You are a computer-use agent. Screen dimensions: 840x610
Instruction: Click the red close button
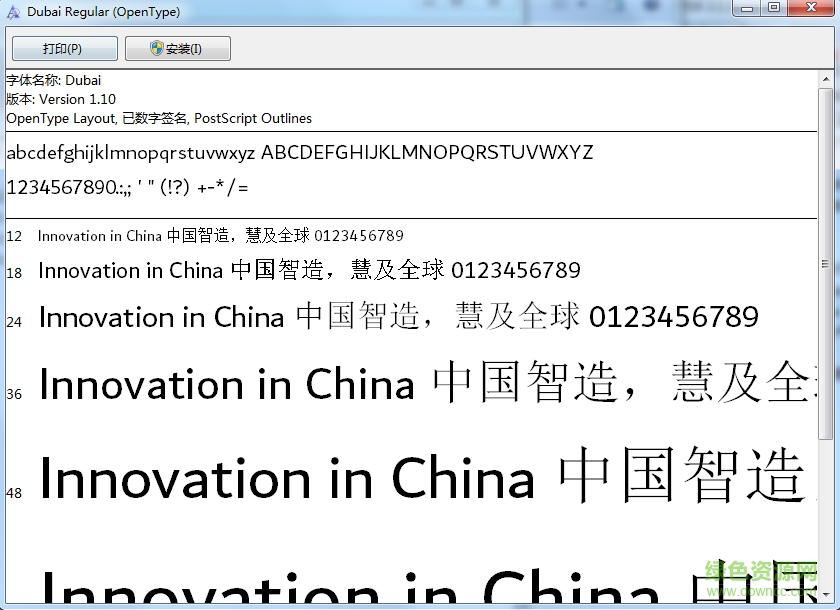click(810, 8)
